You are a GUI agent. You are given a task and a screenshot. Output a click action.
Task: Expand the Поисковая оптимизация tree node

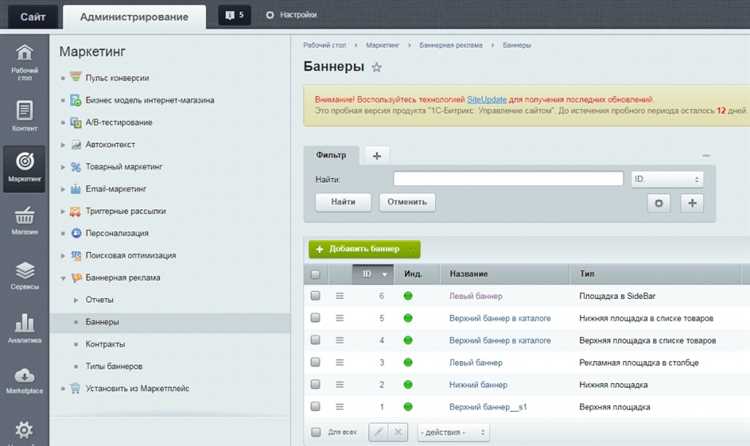coord(63,256)
